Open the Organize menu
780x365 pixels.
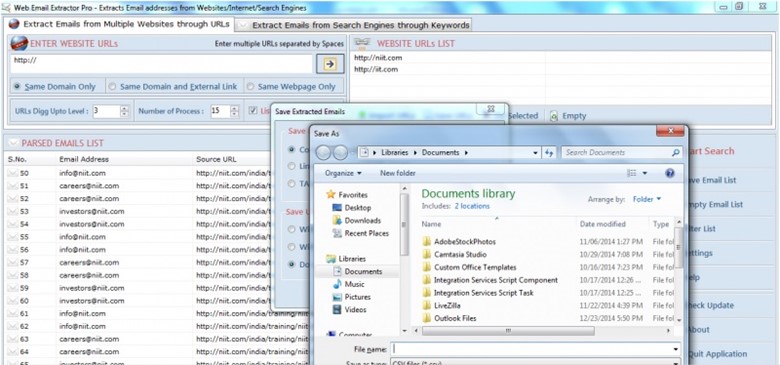pos(343,174)
